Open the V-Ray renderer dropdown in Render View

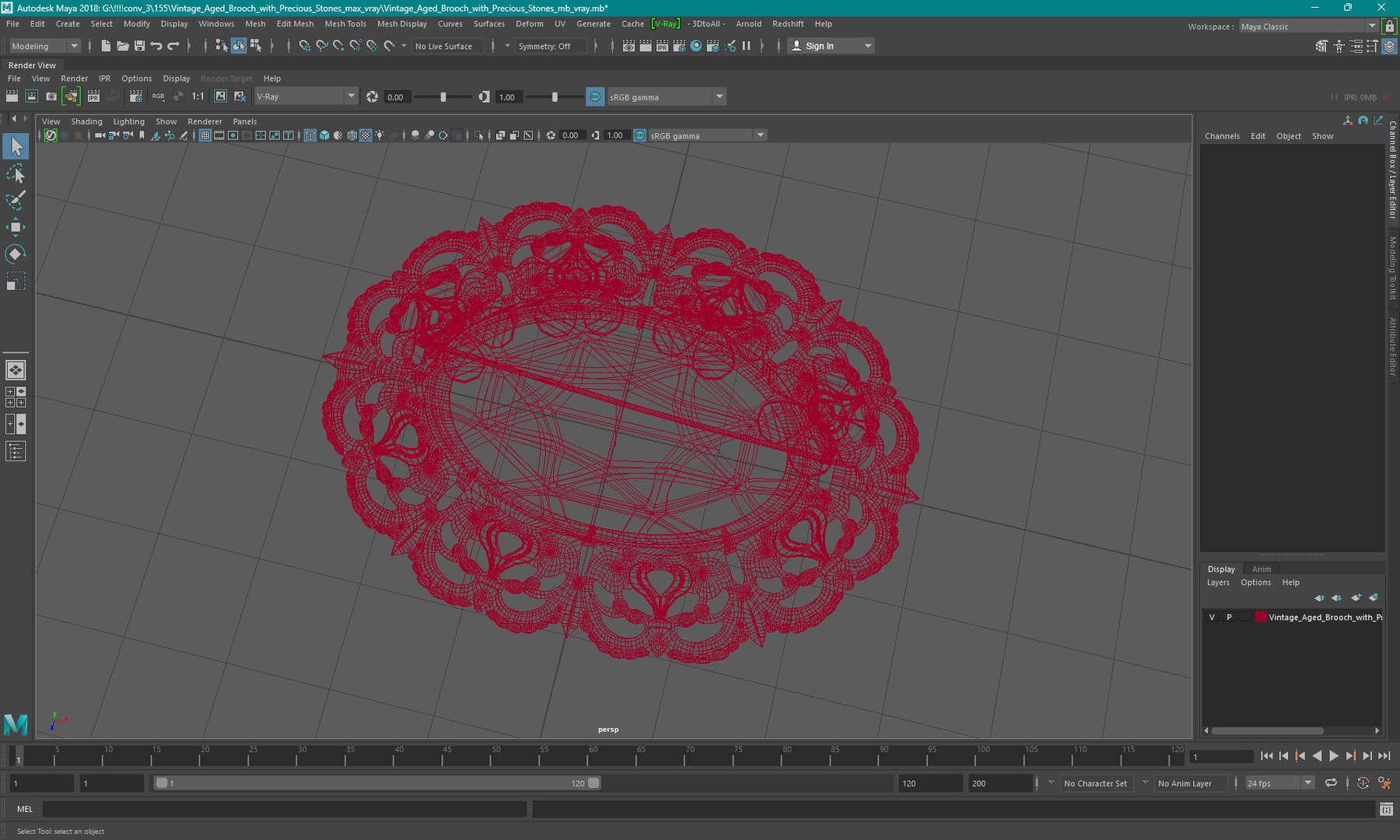pos(306,96)
